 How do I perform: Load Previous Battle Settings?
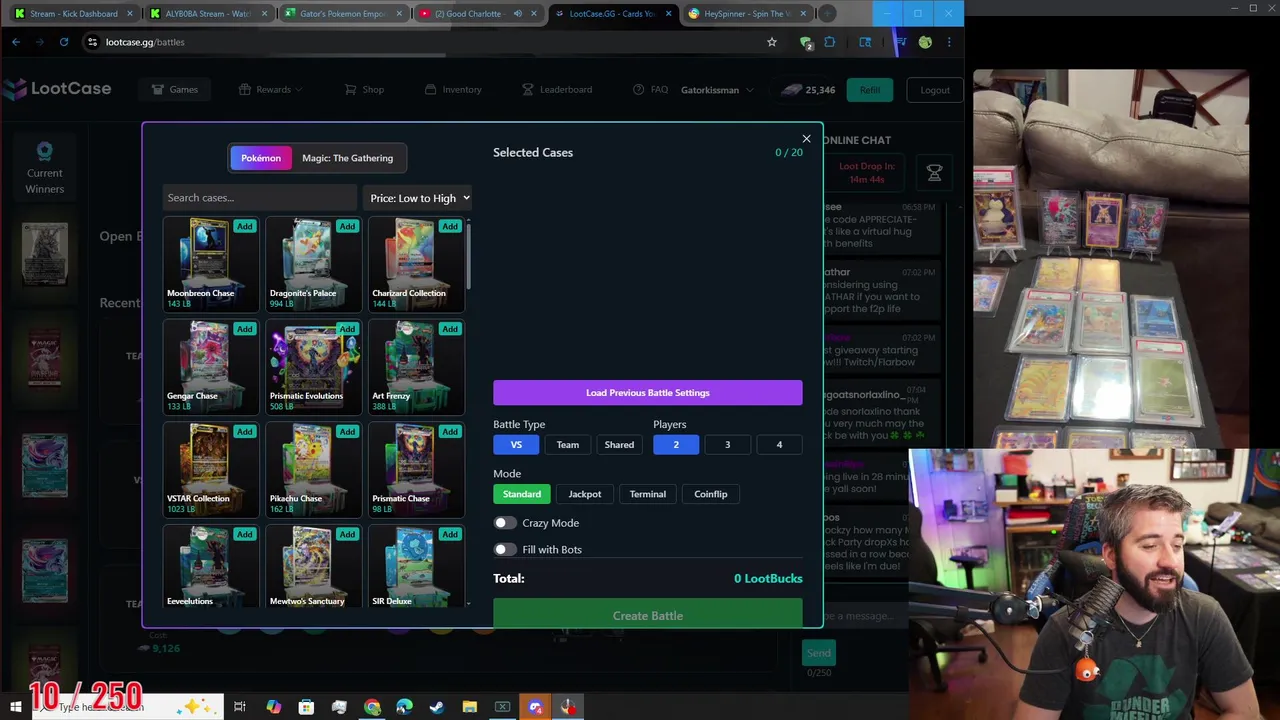(x=647, y=393)
